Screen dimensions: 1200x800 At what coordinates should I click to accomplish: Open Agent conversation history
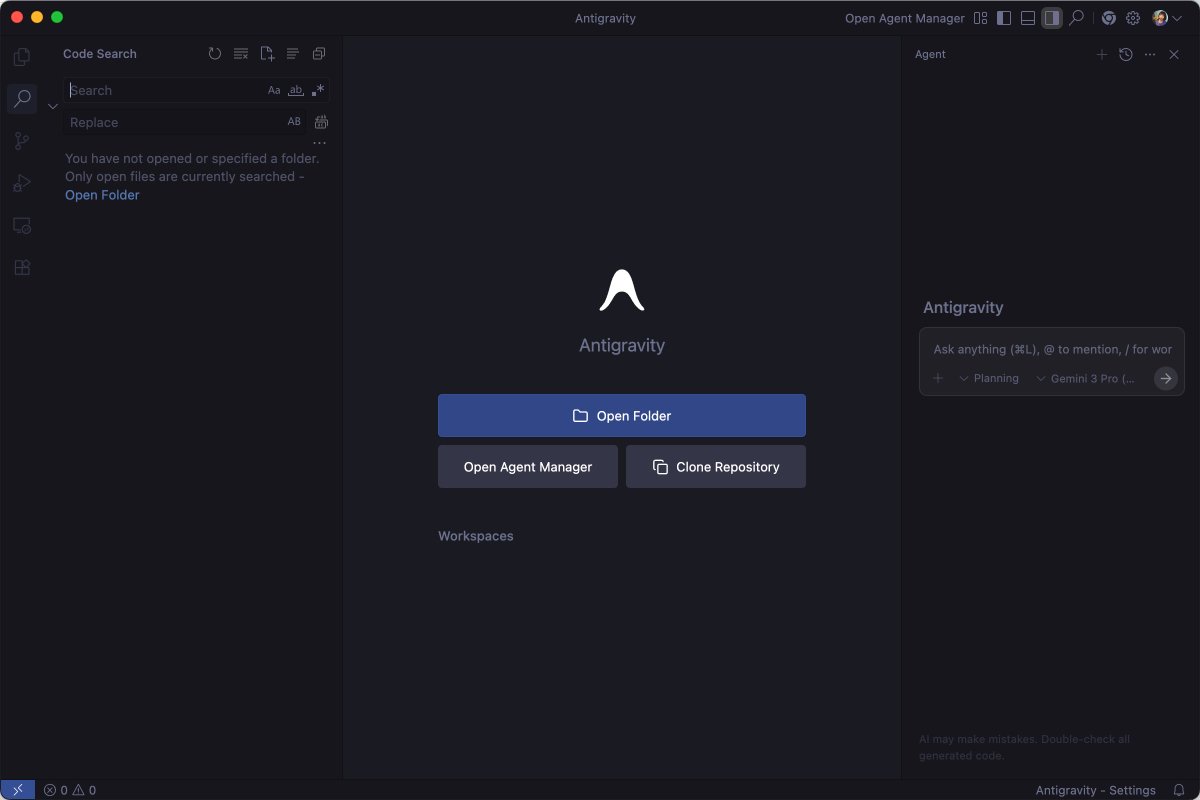[x=1126, y=55]
